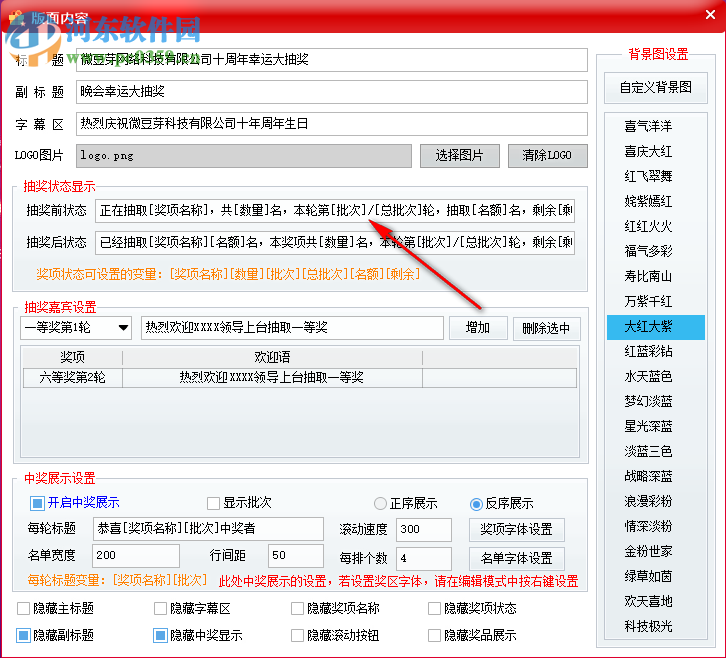Select the 情深淡粉 background
Viewport: 726px width, 658px height.
click(656, 526)
